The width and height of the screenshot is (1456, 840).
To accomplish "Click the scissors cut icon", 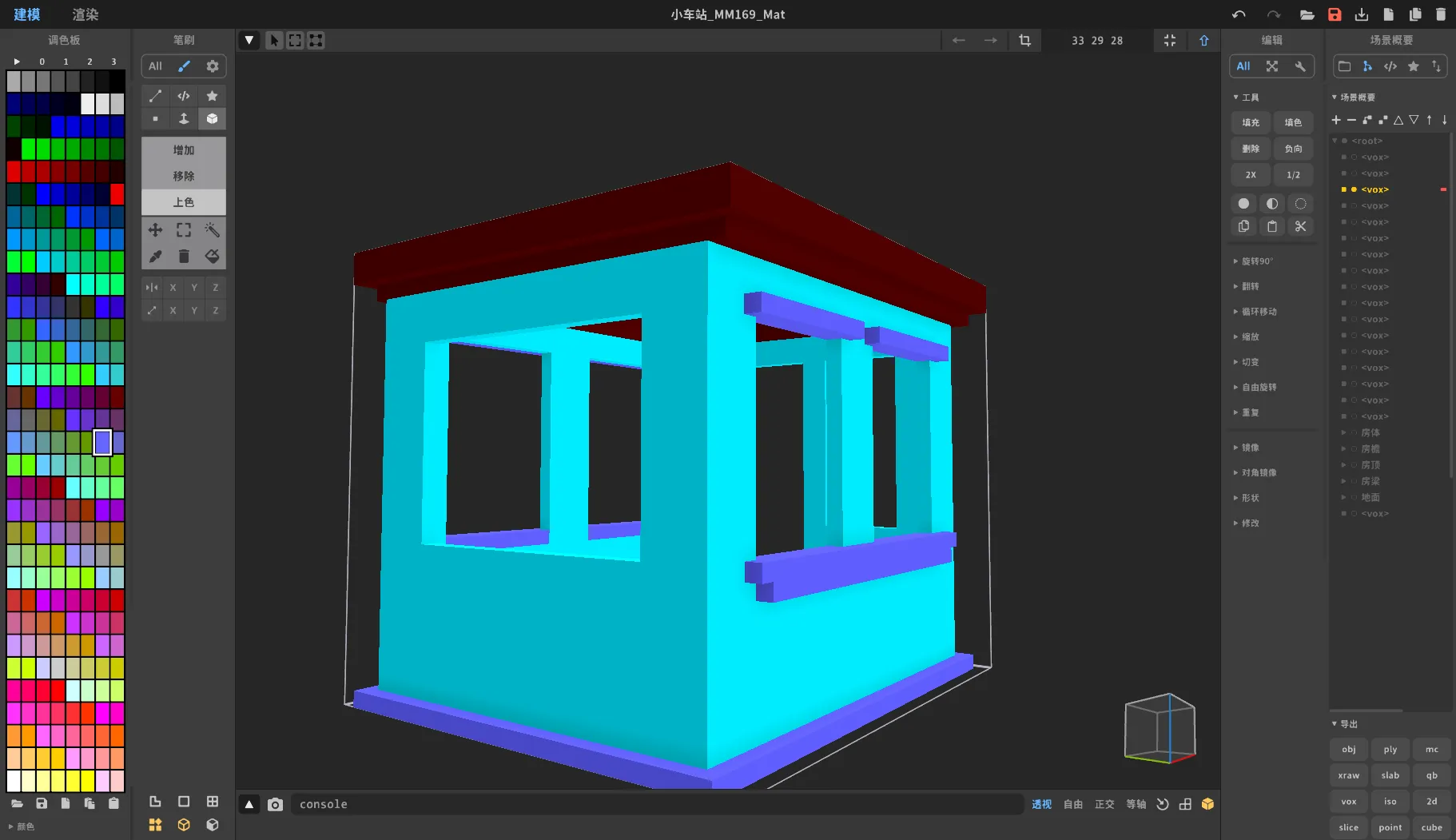I will click(1300, 227).
